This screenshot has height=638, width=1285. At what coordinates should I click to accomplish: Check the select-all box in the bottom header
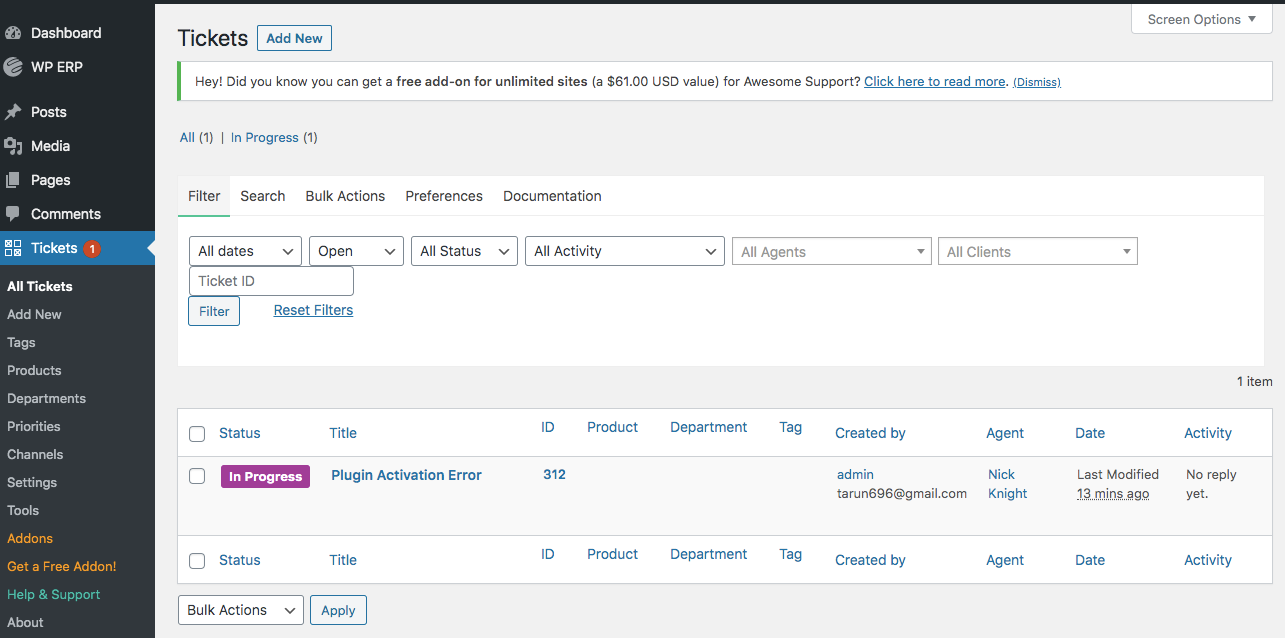[x=197, y=560]
